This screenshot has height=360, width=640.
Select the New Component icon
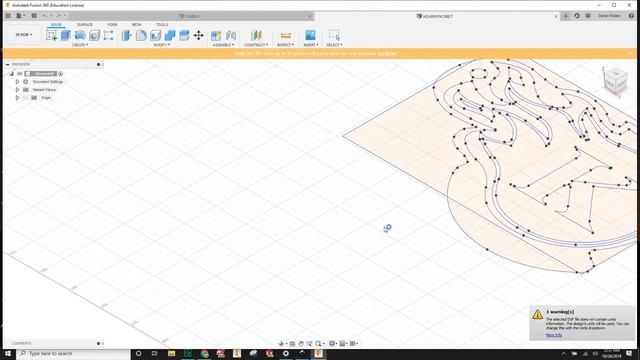[x=216, y=36]
